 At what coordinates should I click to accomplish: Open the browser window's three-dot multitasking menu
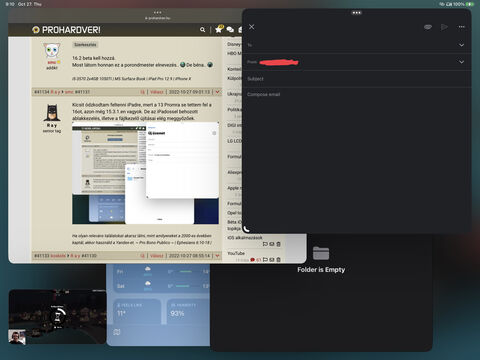coord(158,12)
